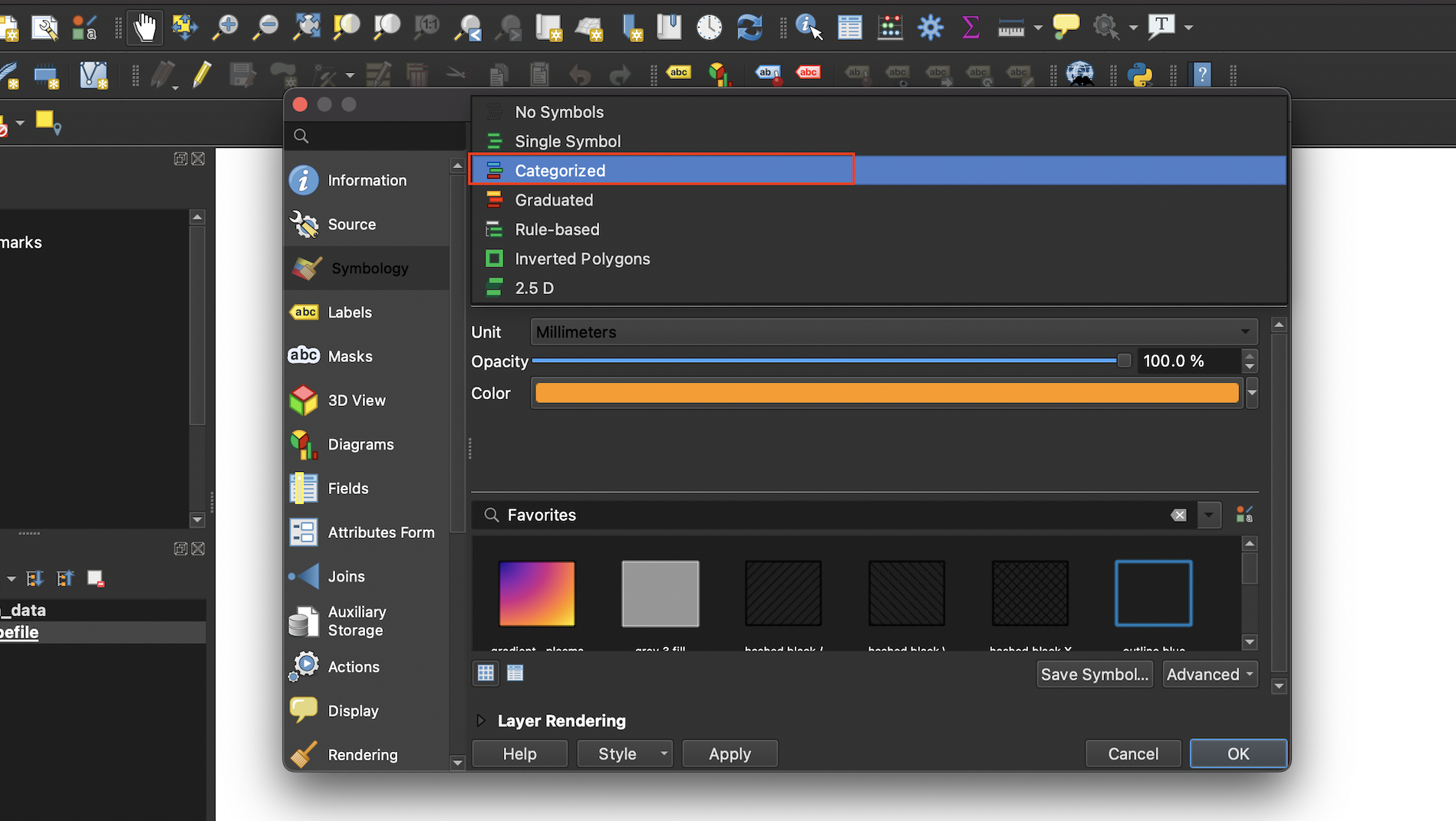Switch symbol previews to list view

point(515,672)
